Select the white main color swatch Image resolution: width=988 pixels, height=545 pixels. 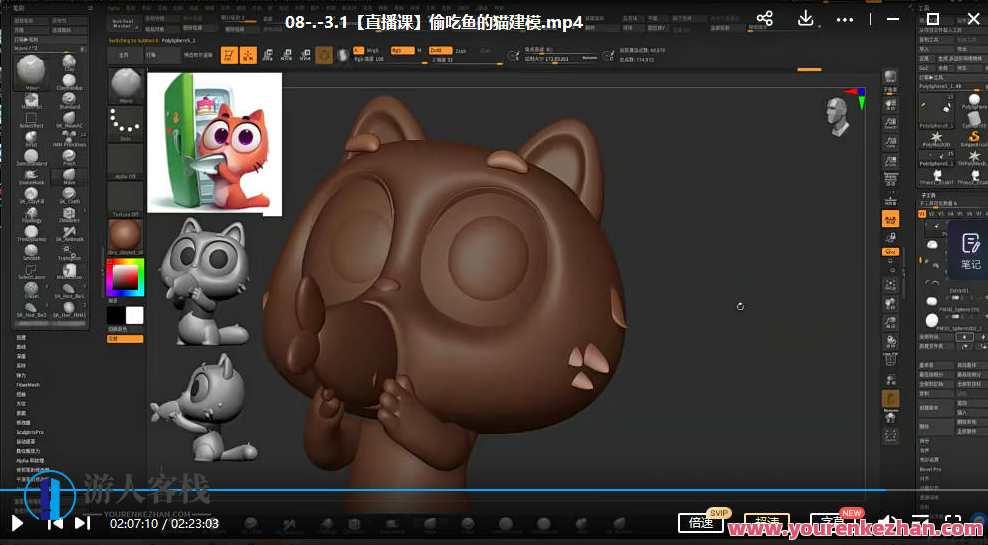(135, 315)
